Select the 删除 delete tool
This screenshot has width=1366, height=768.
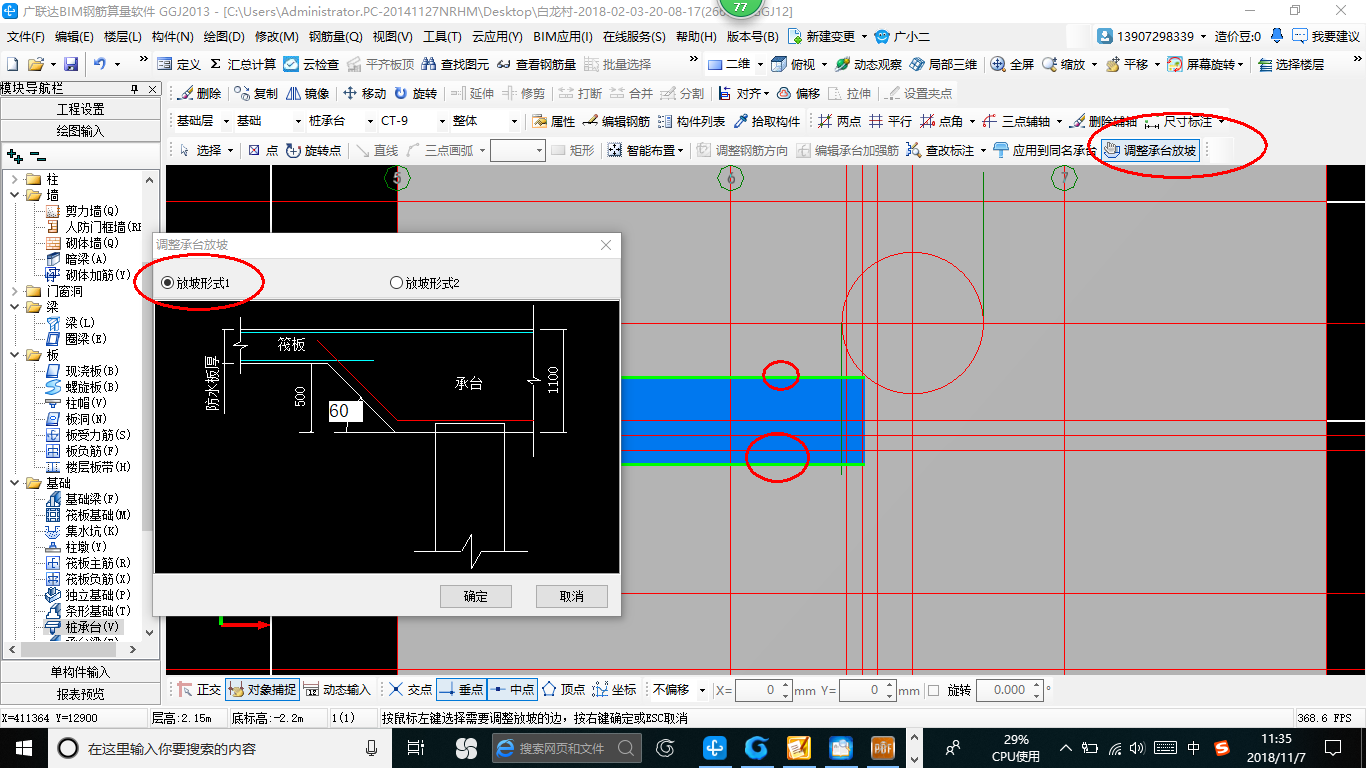click(199, 93)
